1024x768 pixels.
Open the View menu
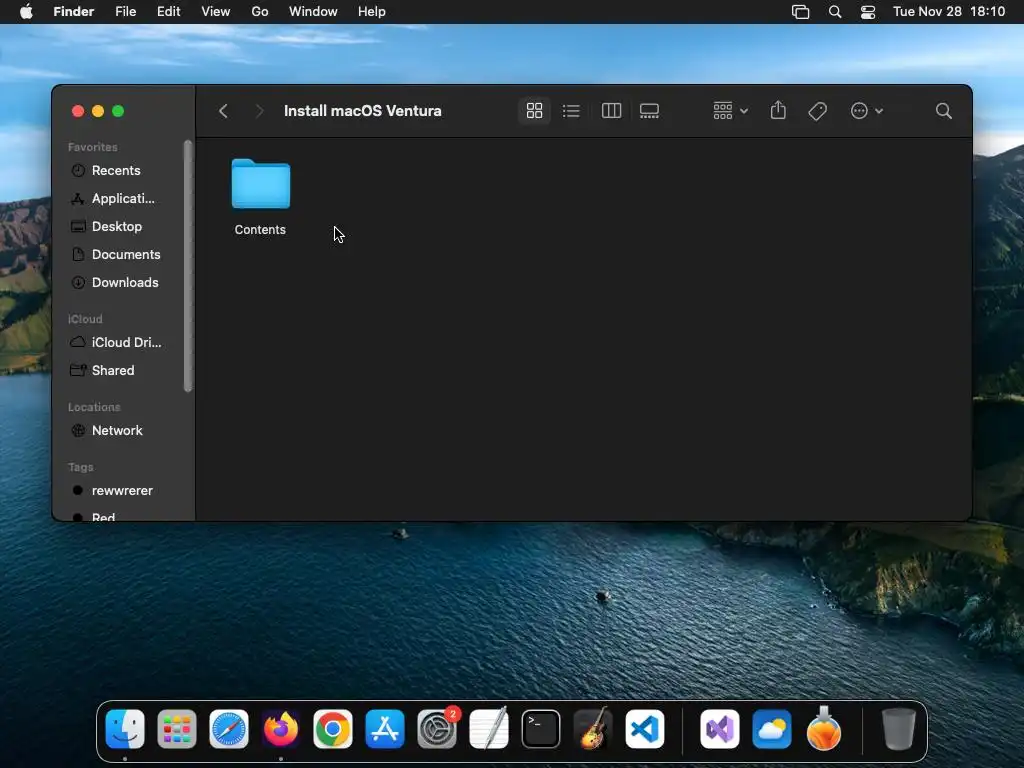[x=216, y=12]
